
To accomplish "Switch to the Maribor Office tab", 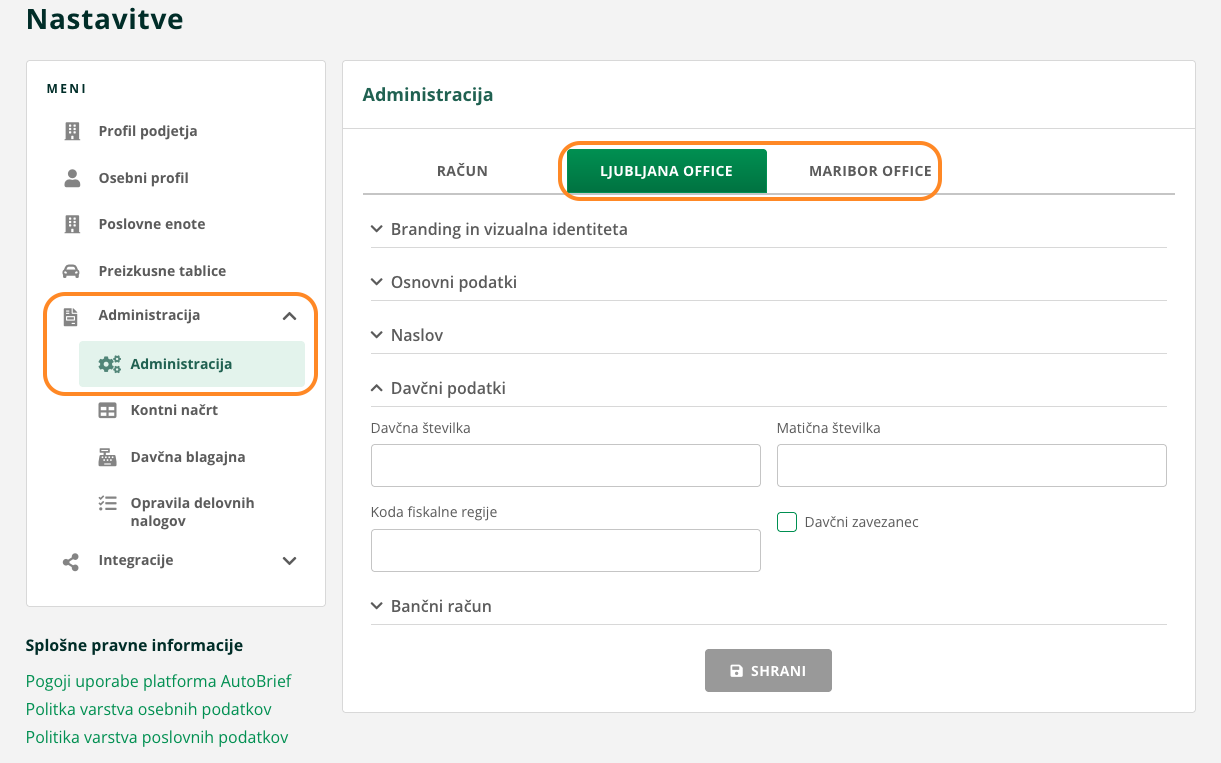I will point(870,171).
